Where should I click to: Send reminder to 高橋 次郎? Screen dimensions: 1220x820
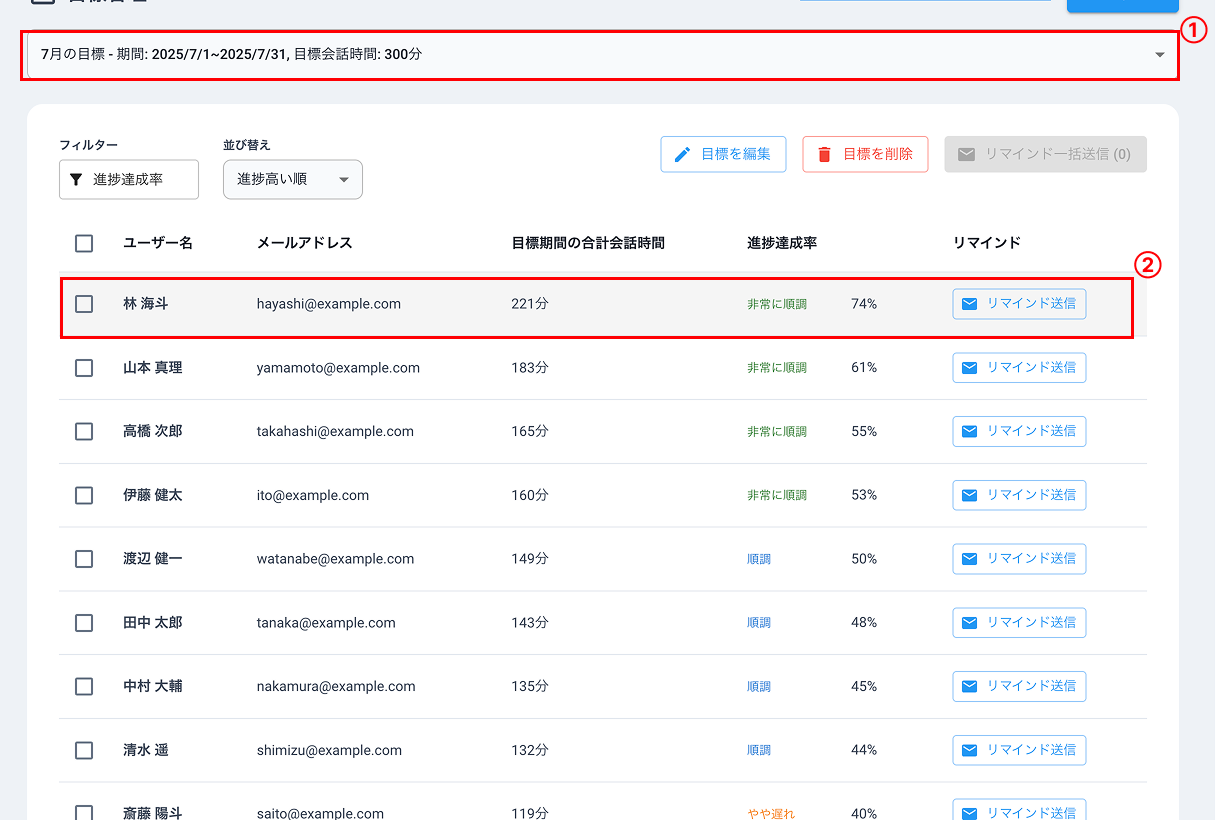(x=1019, y=431)
